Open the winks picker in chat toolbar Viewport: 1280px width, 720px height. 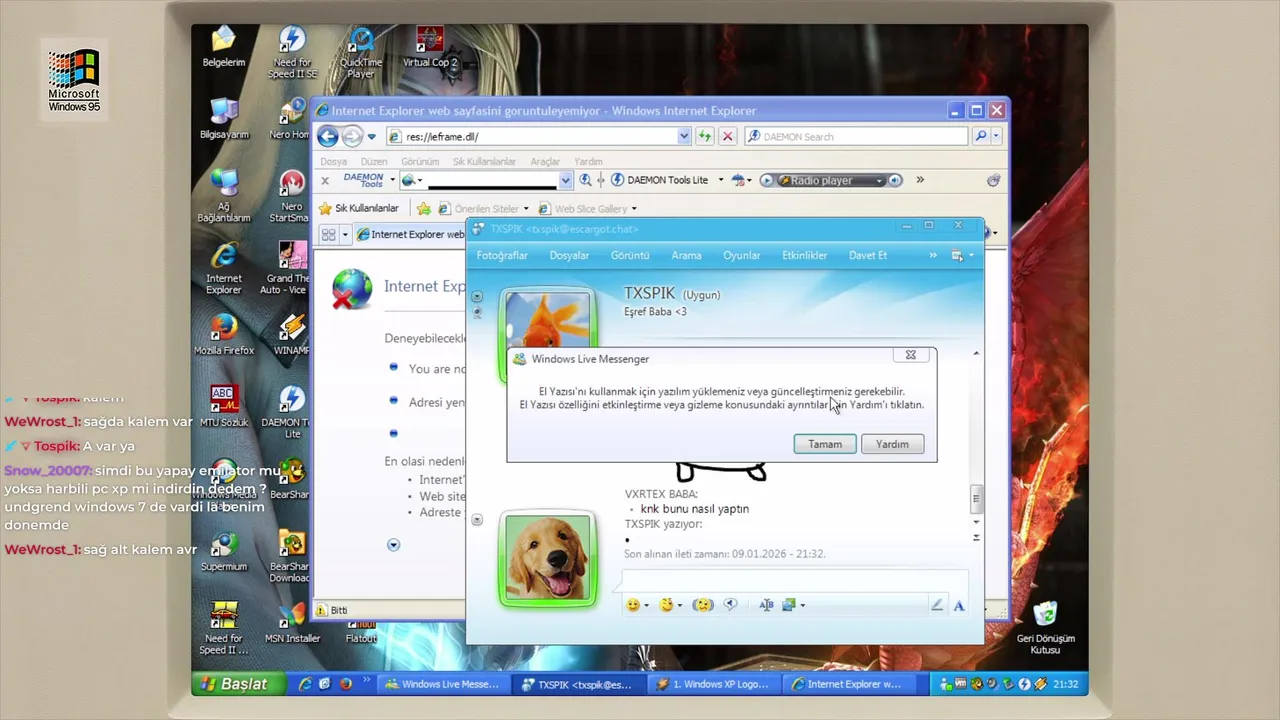point(666,605)
